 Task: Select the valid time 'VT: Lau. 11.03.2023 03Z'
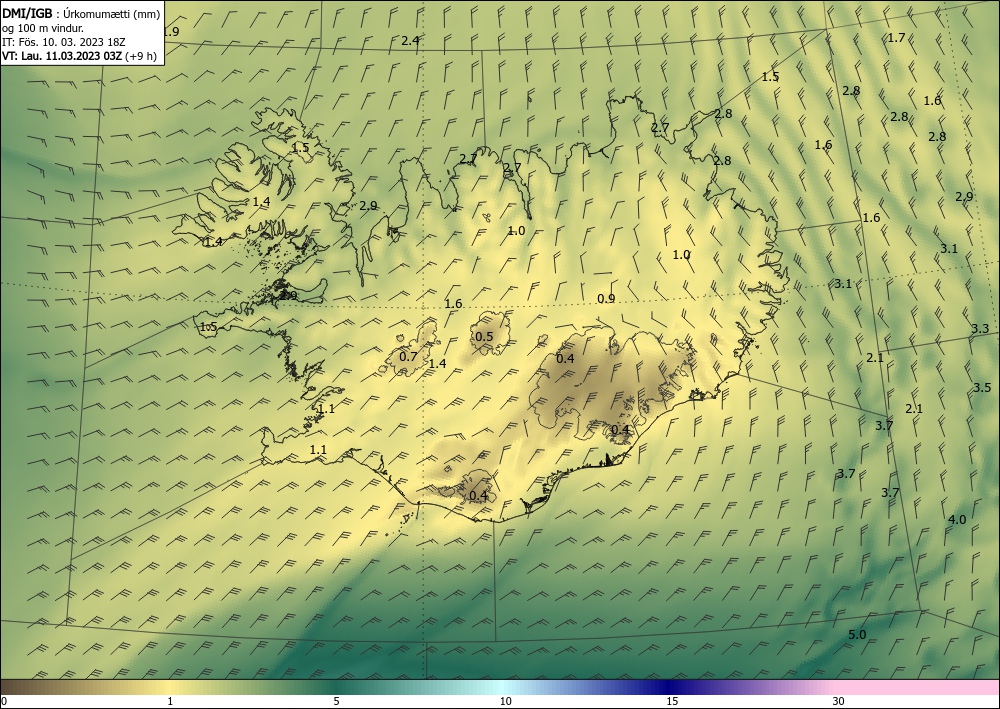pyautogui.click(x=62, y=55)
